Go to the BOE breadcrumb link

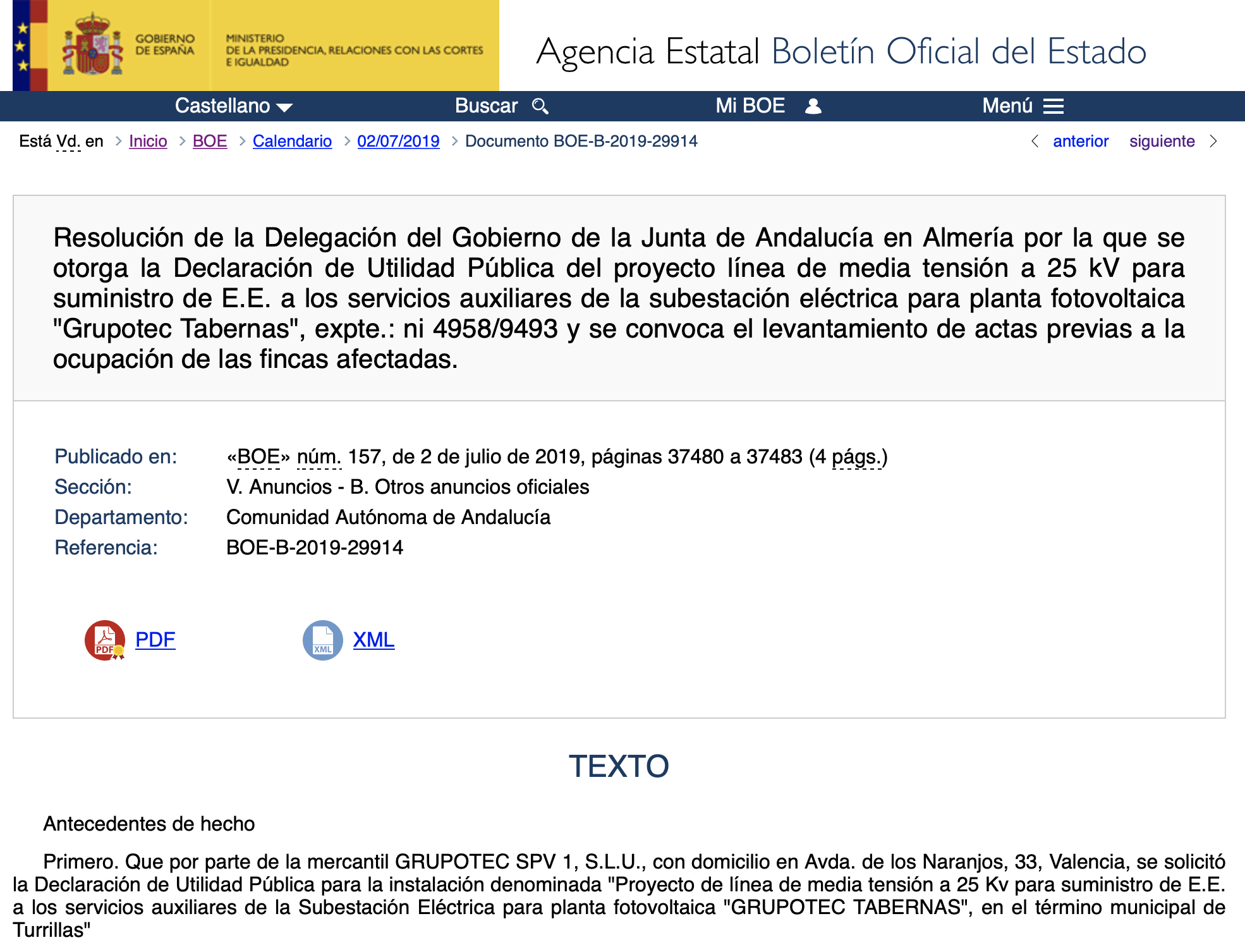tap(210, 141)
